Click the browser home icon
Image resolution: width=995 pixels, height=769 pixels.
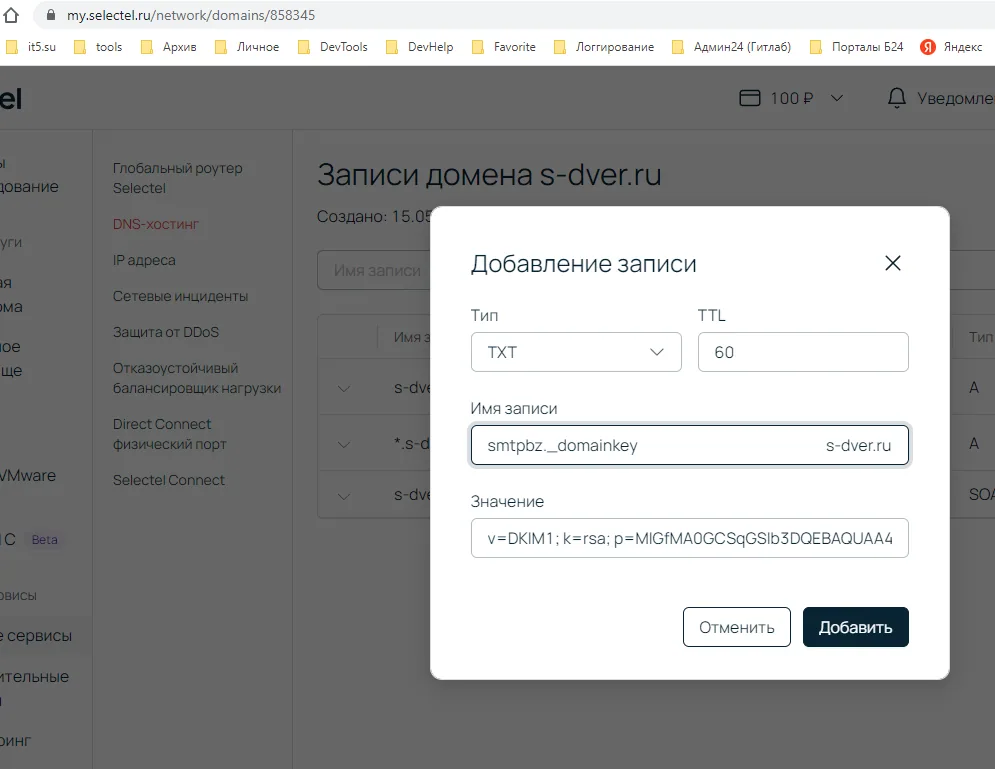(11, 15)
